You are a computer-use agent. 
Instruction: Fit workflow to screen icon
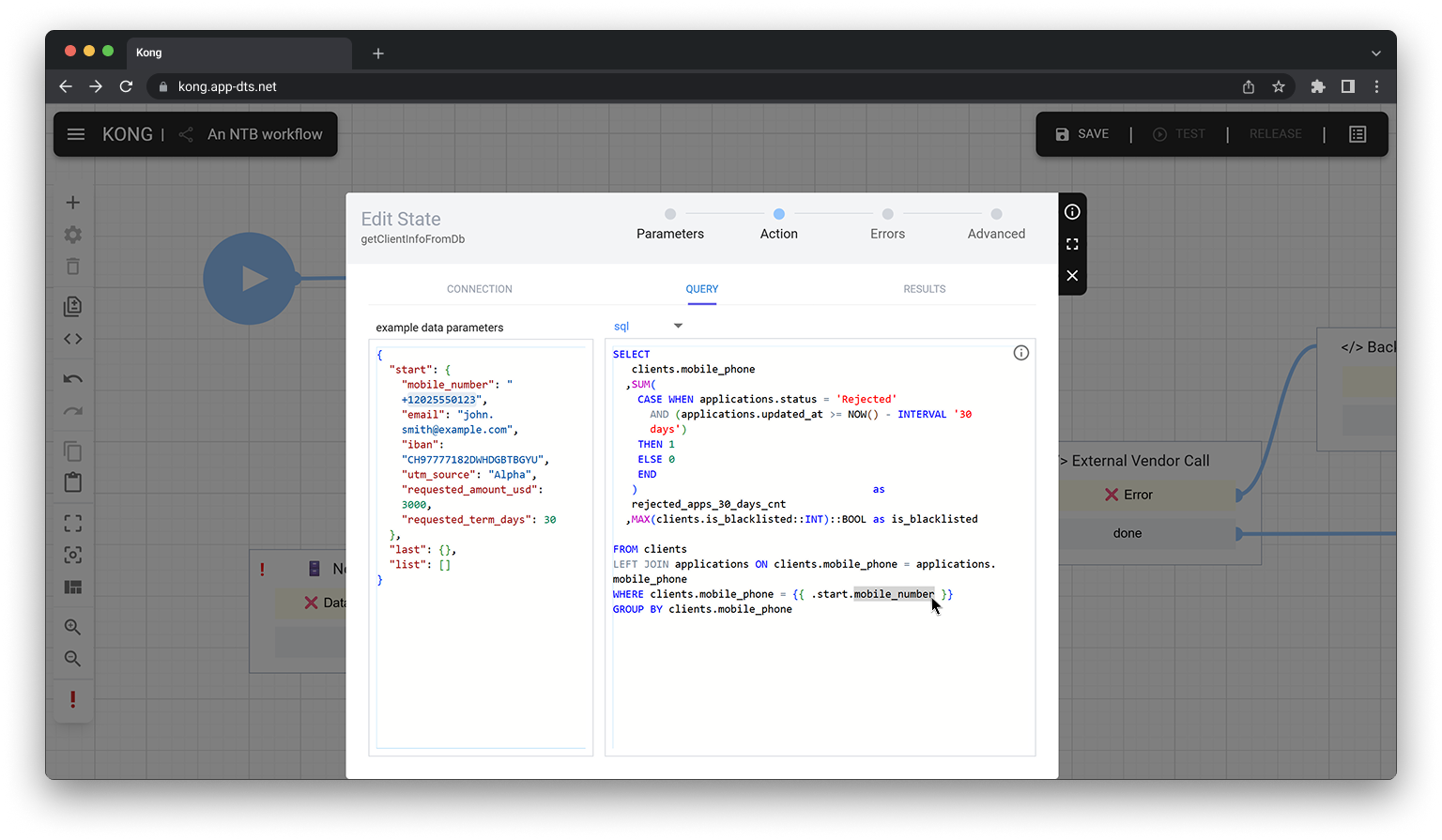pyautogui.click(x=72, y=524)
